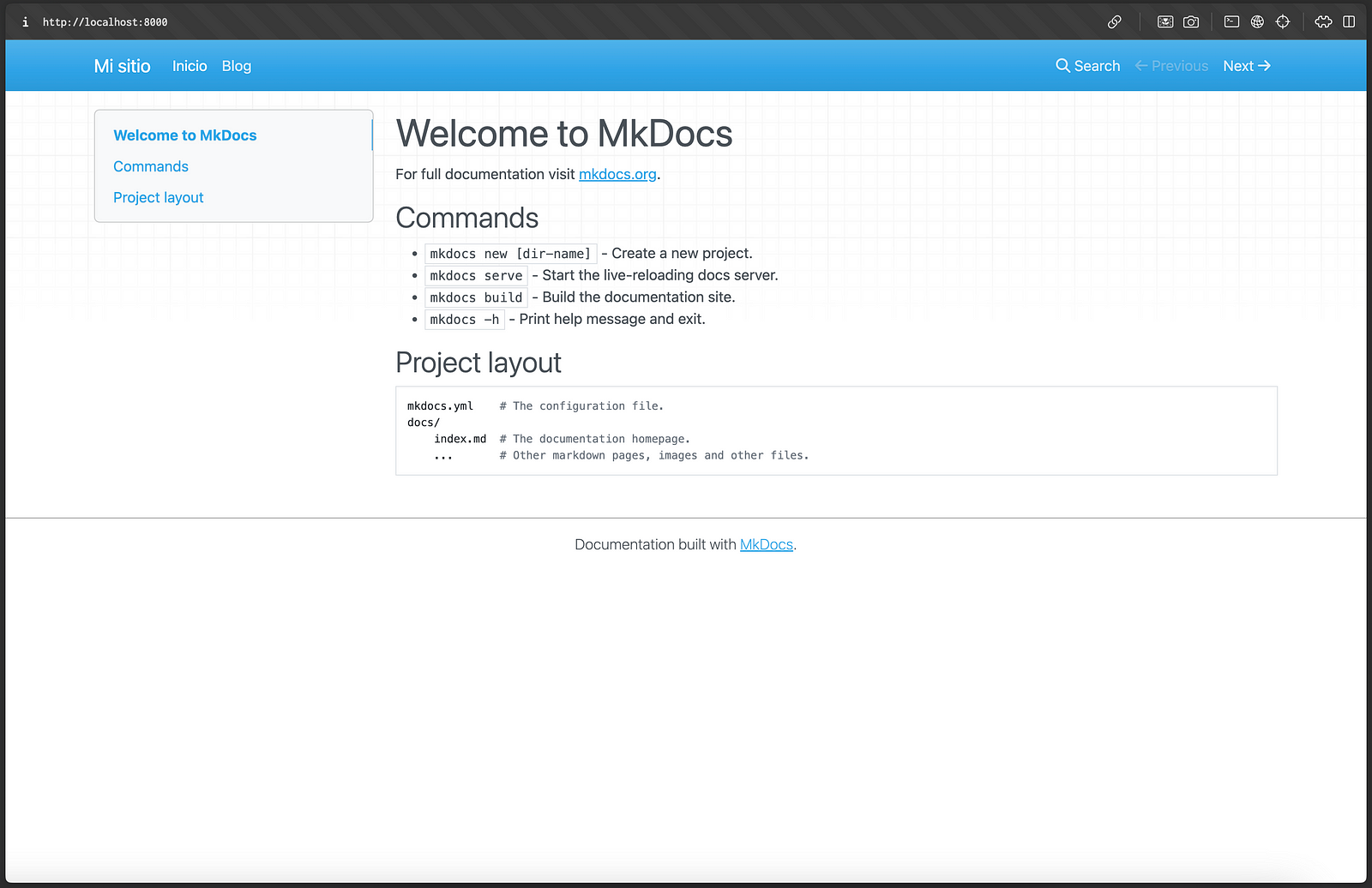
Task: Click the globe icon in toolbar
Action: 1257,22
